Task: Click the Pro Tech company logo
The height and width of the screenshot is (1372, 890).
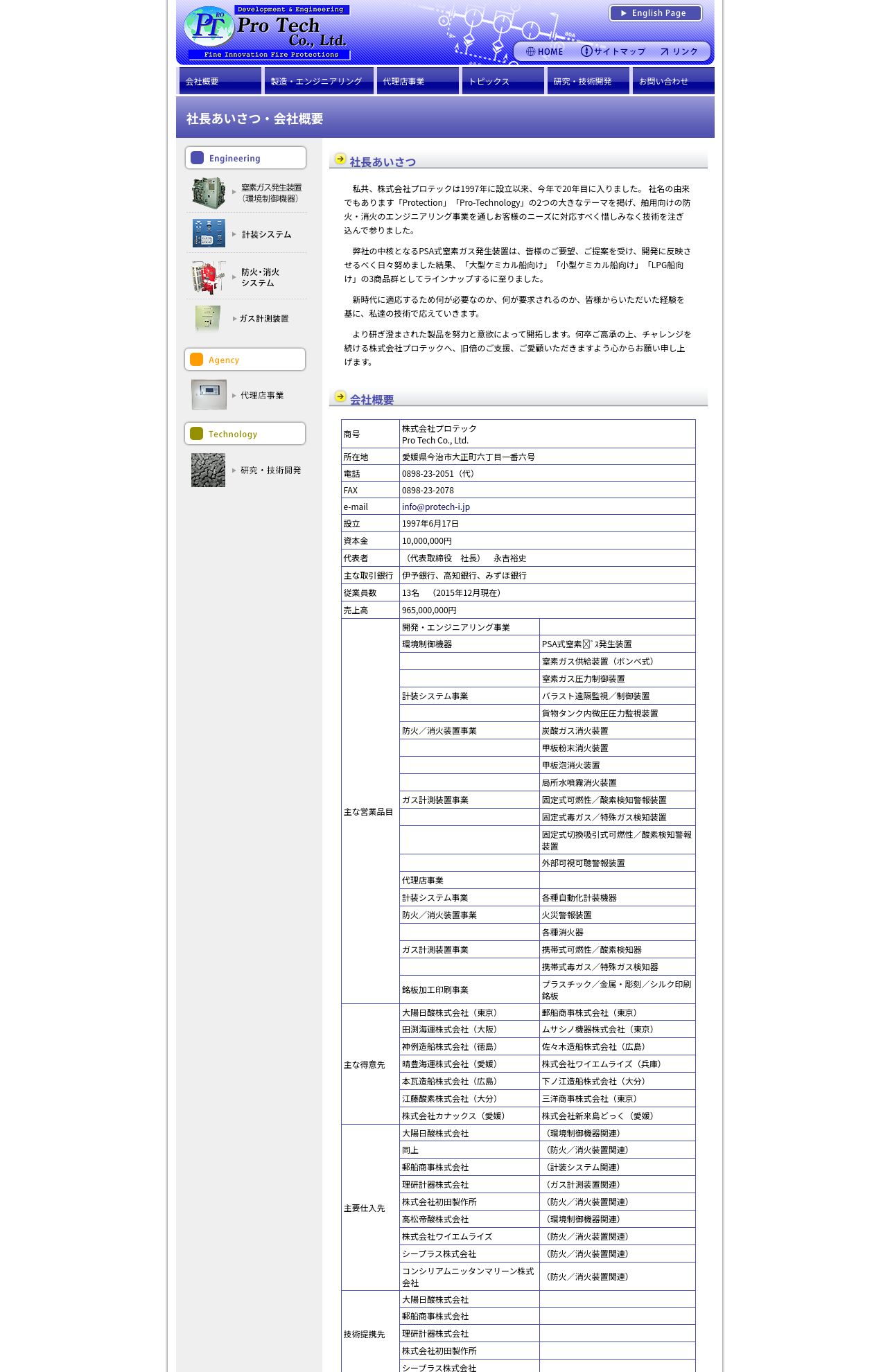Action: click(266, 32)
